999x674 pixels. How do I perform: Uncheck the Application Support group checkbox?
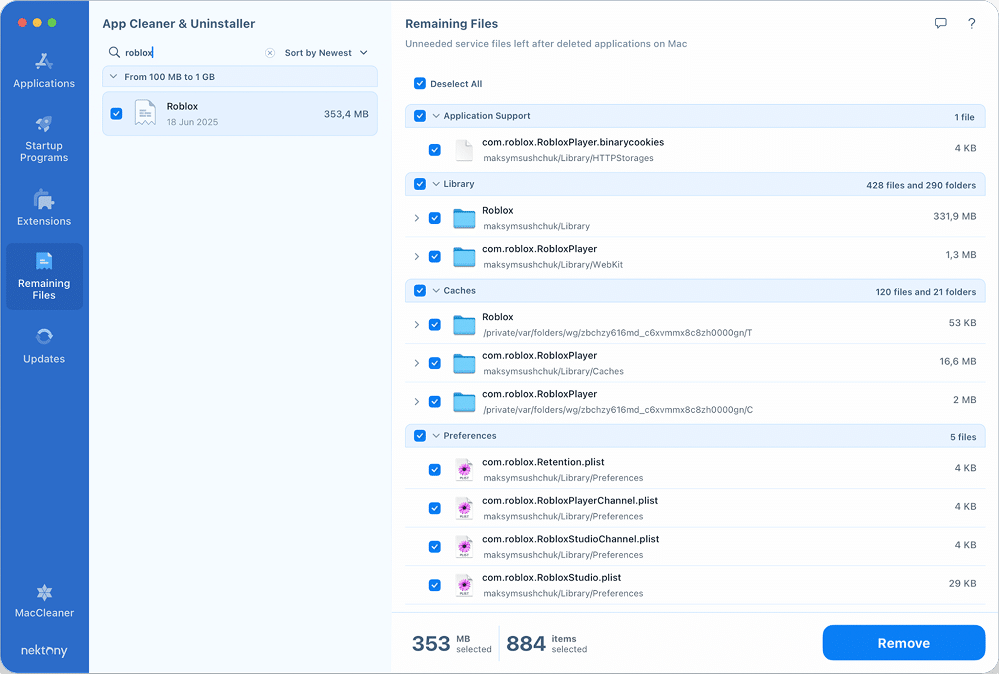click(x=420, y=116)
